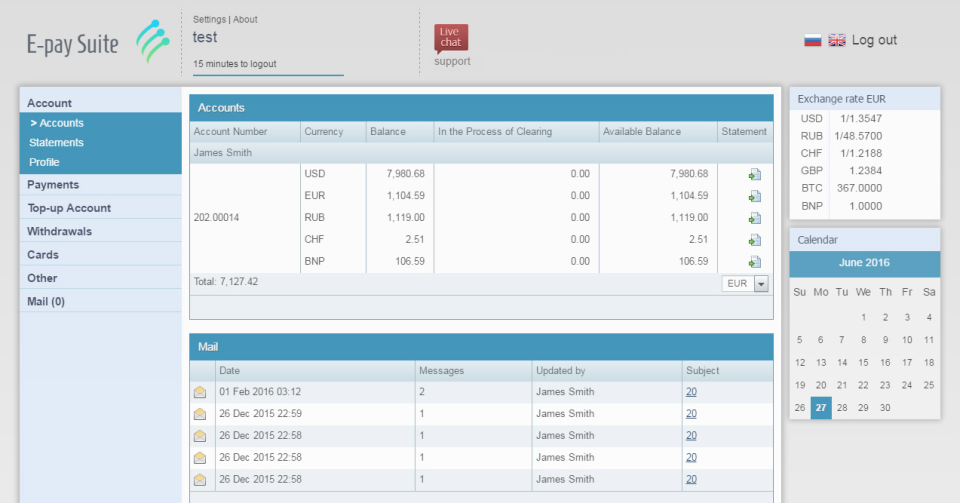The width and height of the screenshot is (960, 503).
Task: Click the EUR available balance 1,104.59
Action: tap(689, 196)
